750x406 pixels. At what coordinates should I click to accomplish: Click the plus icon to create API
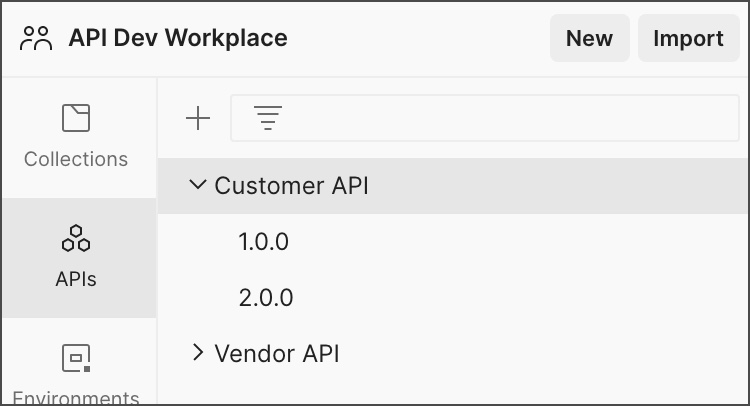tap(199, 119)
